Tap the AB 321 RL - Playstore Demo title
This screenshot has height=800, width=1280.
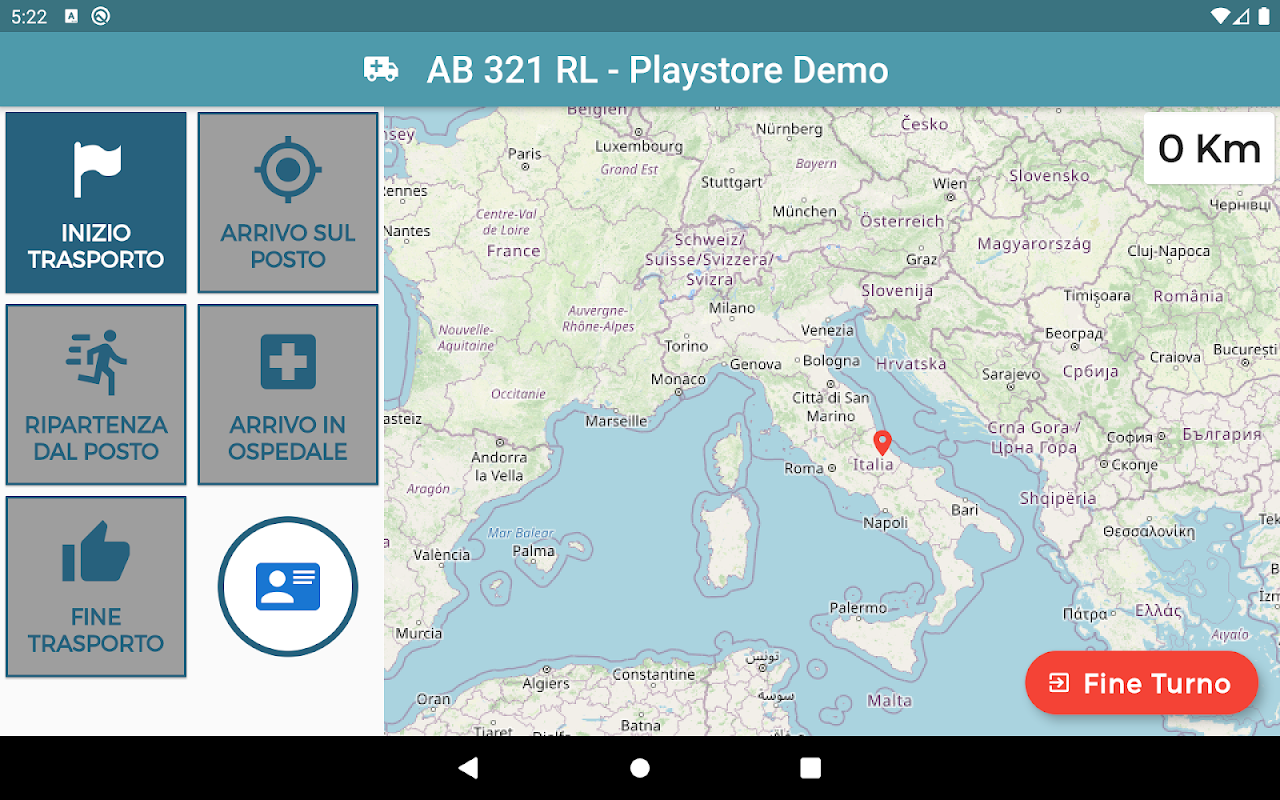point(658,70)
